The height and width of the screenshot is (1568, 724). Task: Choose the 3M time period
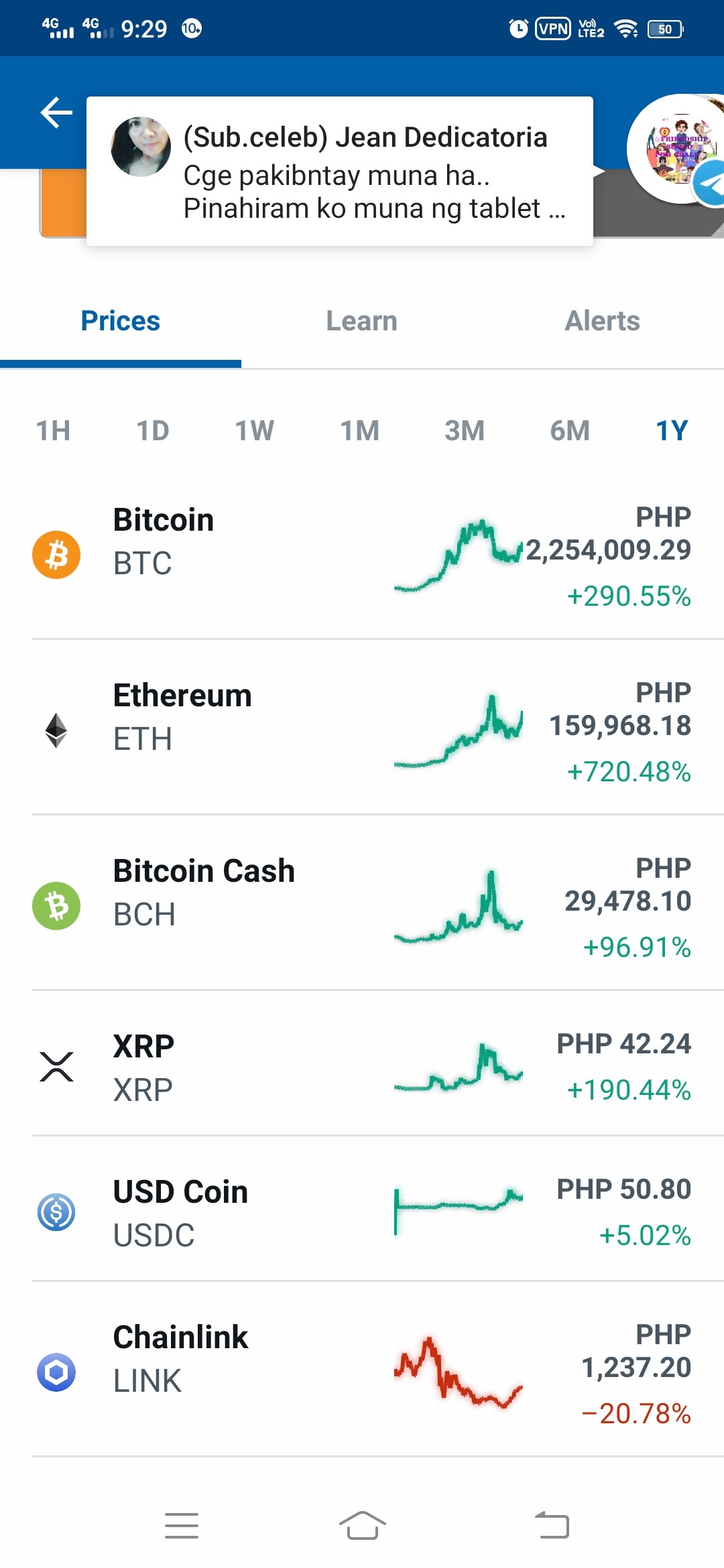[465, 430]
